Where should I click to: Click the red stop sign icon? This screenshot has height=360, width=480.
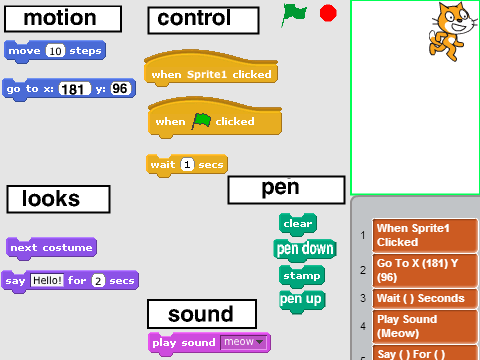[328, 13]
